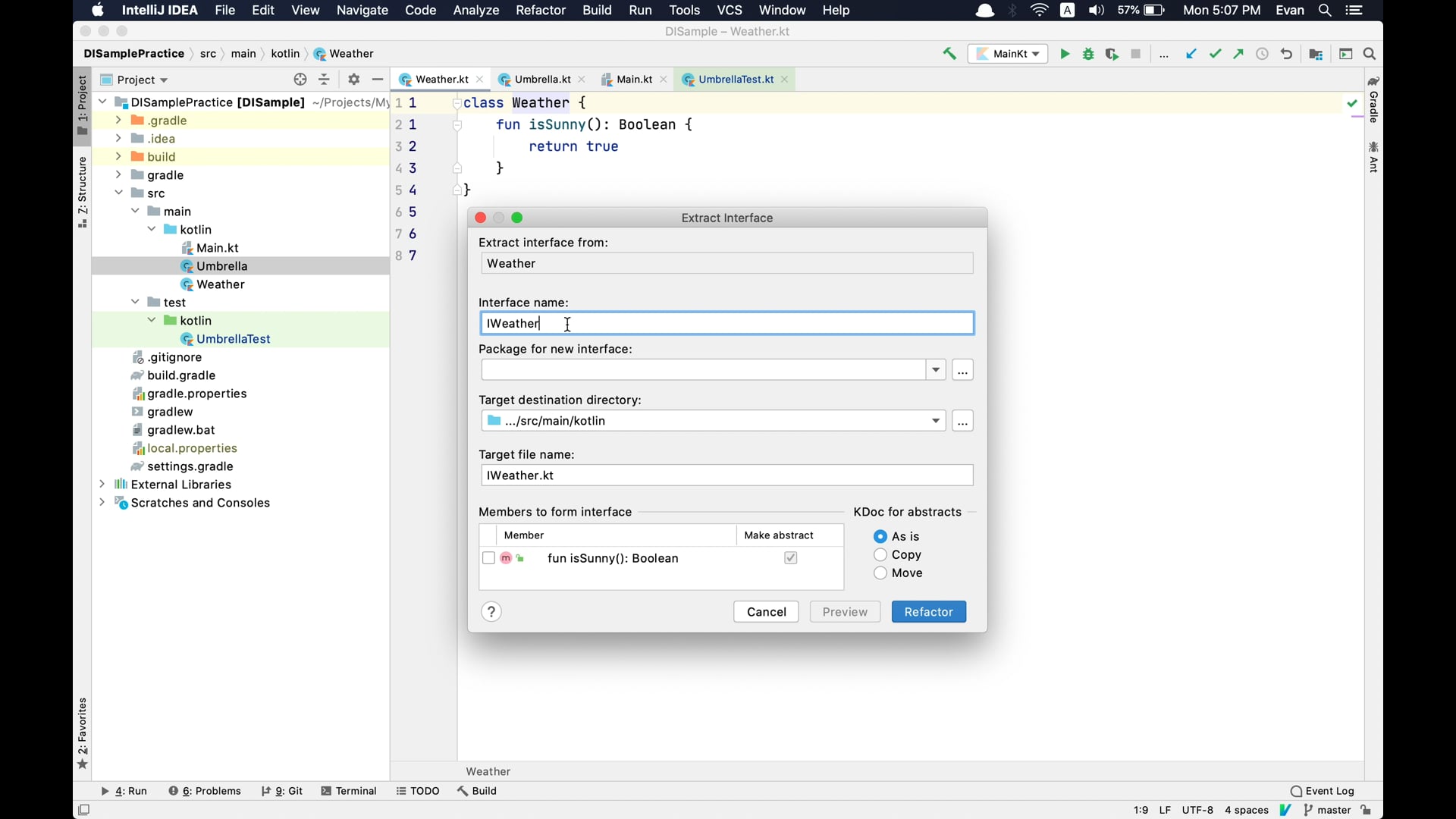Click the project panel settings gear
The height and width of the screenshot is (819, 1456).
click(x=354, y=80)
